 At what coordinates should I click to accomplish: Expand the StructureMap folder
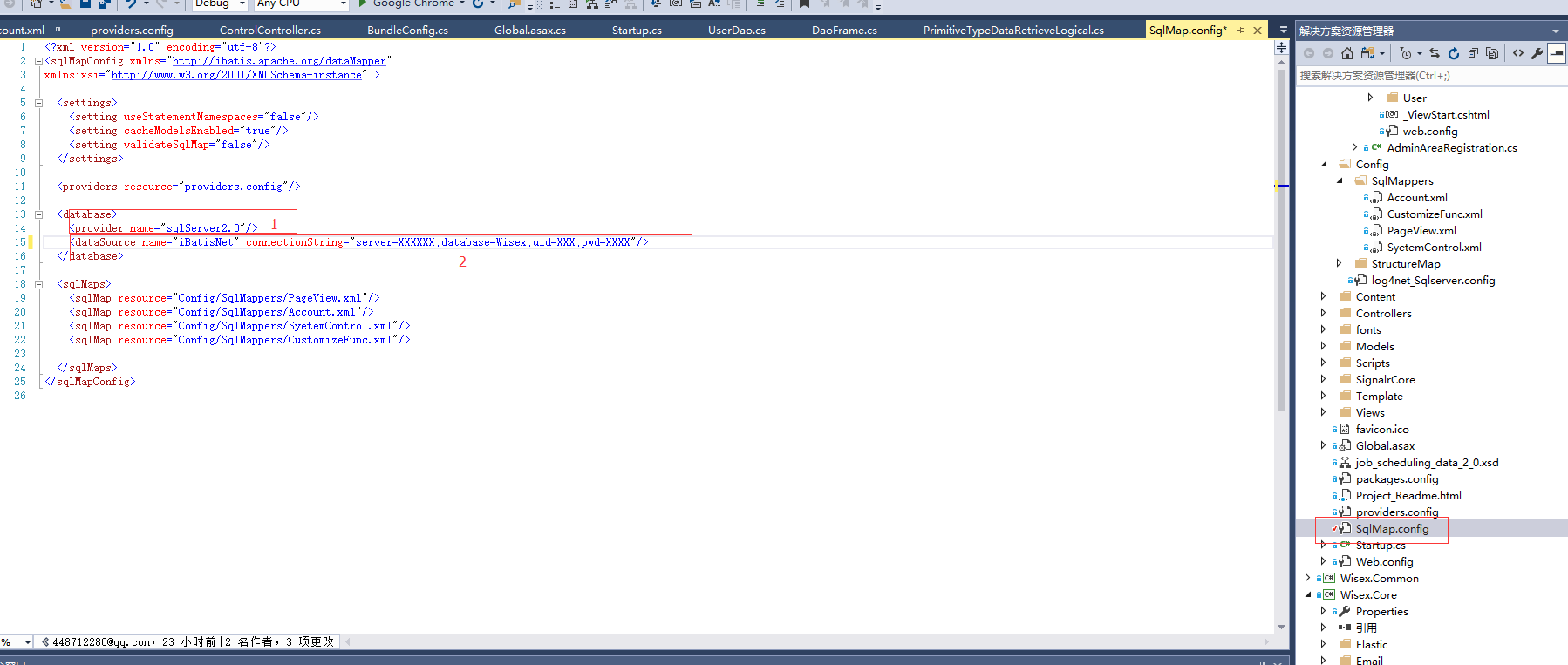click(1340, 263)
